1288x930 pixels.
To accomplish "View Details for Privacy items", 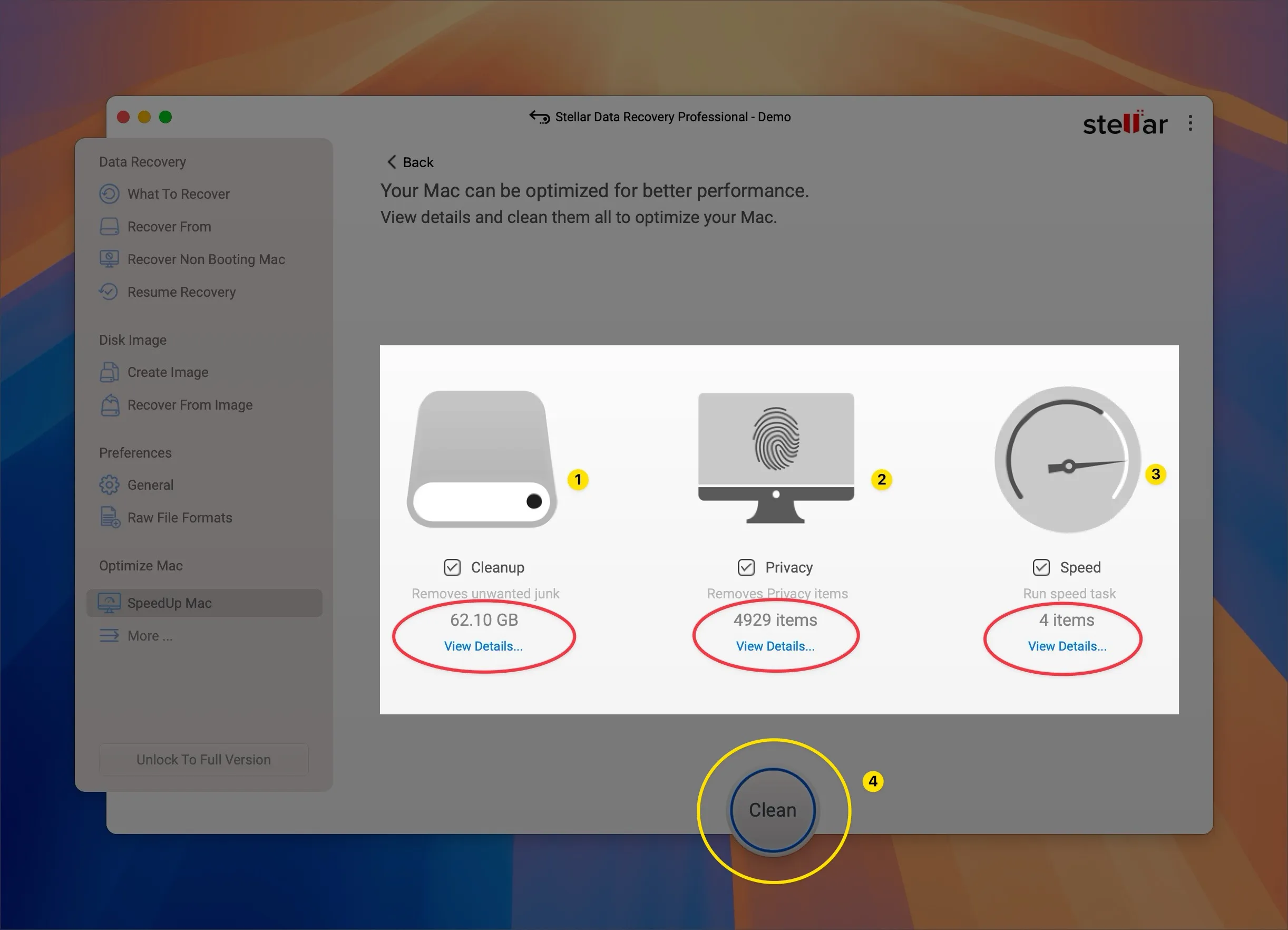I will point(775,646).
